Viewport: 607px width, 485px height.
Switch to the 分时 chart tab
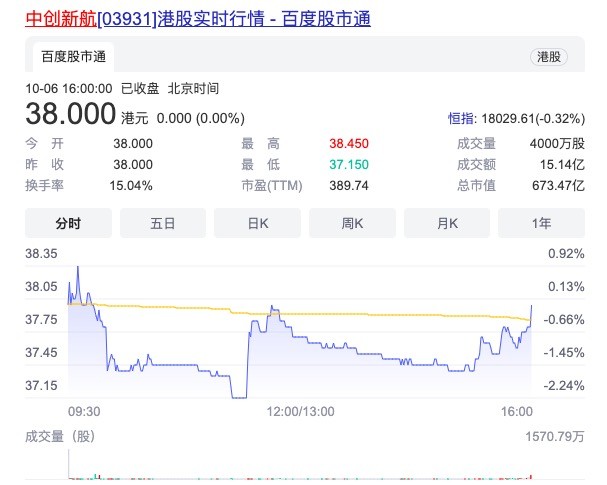click(x=68, y=223)
